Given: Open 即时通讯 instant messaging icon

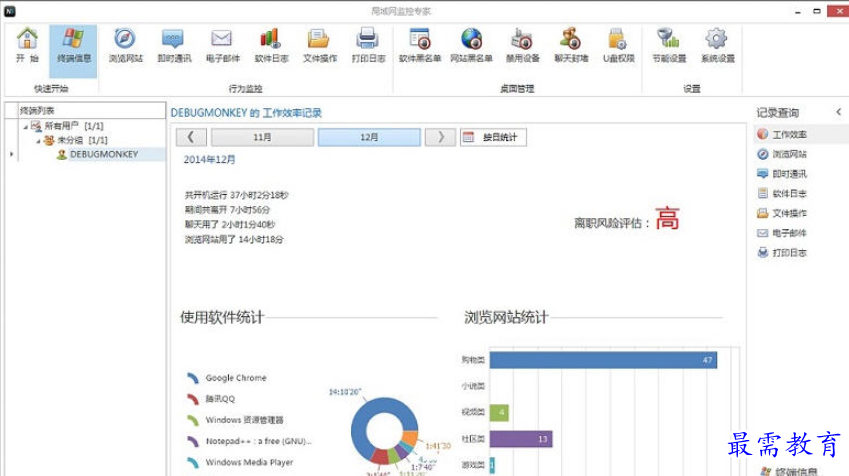Looking at the screenshot, I should pyautogui.click(x=174, y=45).
